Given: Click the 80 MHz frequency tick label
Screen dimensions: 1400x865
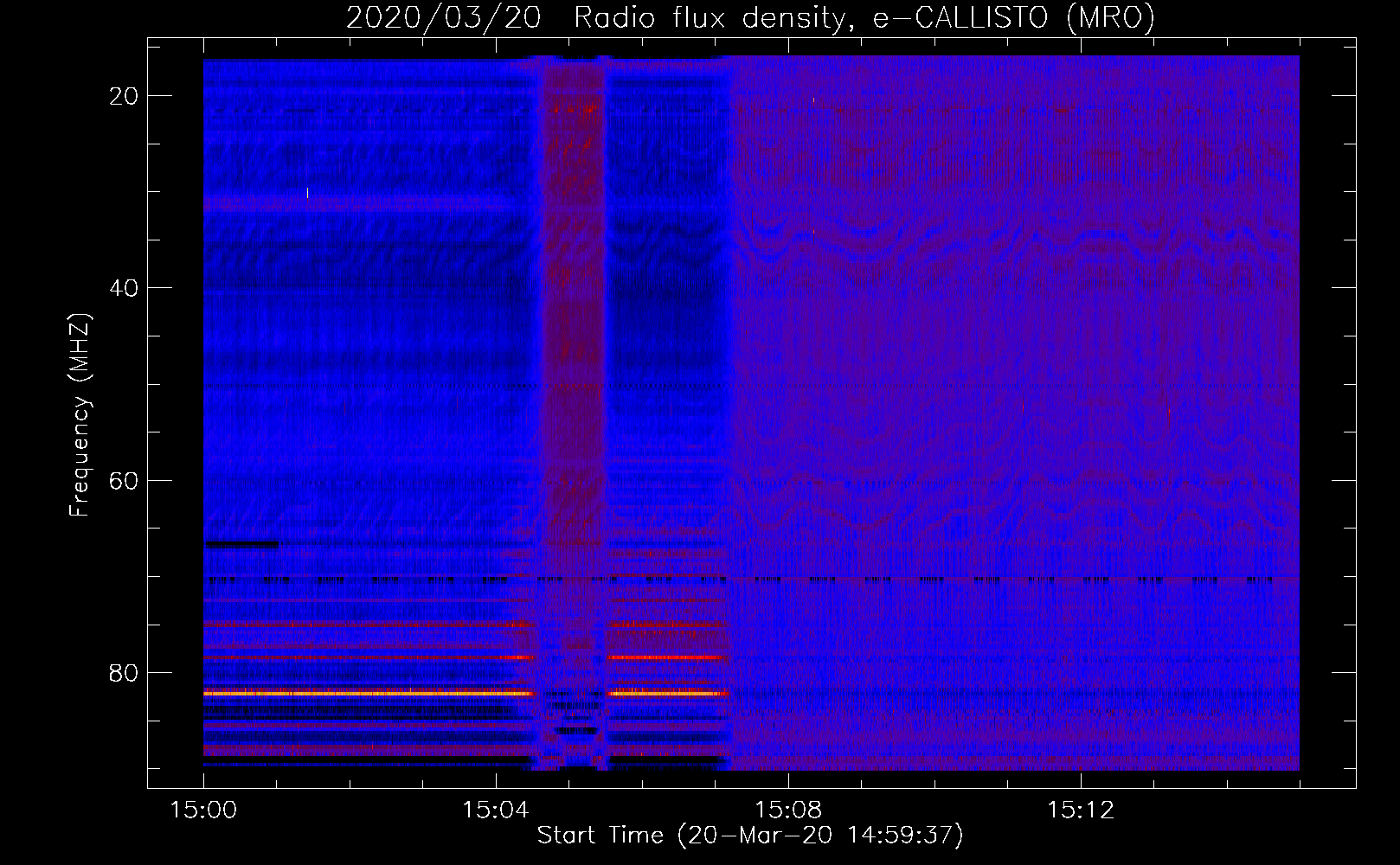Looking at the screenshot, I should pyautogui.click(x=125, y=672).
